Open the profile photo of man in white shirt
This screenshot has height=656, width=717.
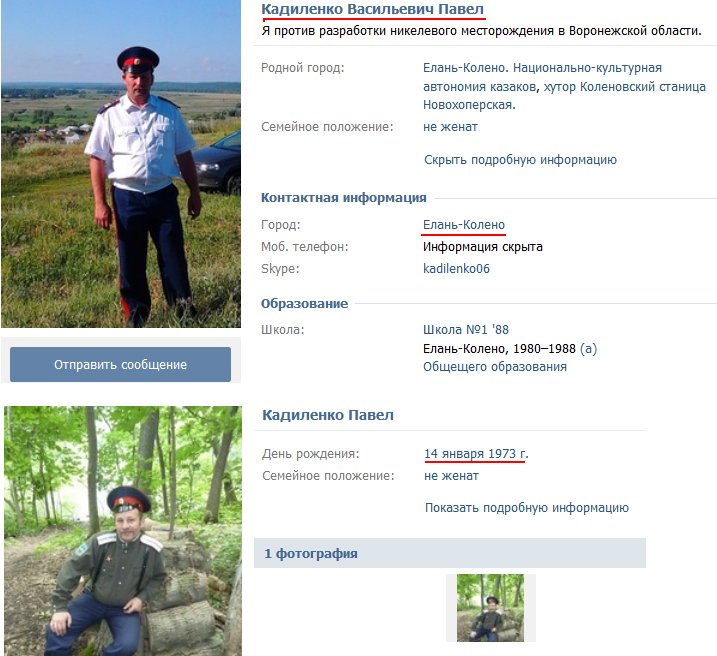tap(121, 164)
